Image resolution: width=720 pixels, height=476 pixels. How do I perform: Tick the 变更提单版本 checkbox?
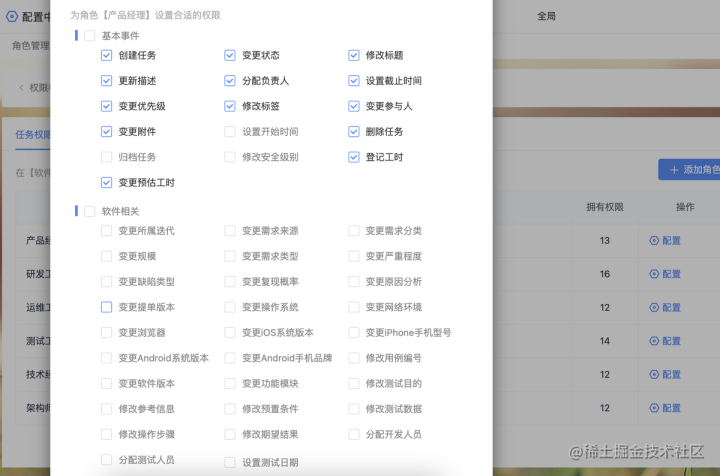click(x=106, y=307)
